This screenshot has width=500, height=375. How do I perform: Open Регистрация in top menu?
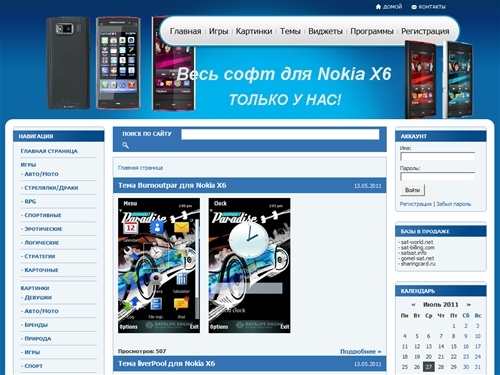(425, 31)
